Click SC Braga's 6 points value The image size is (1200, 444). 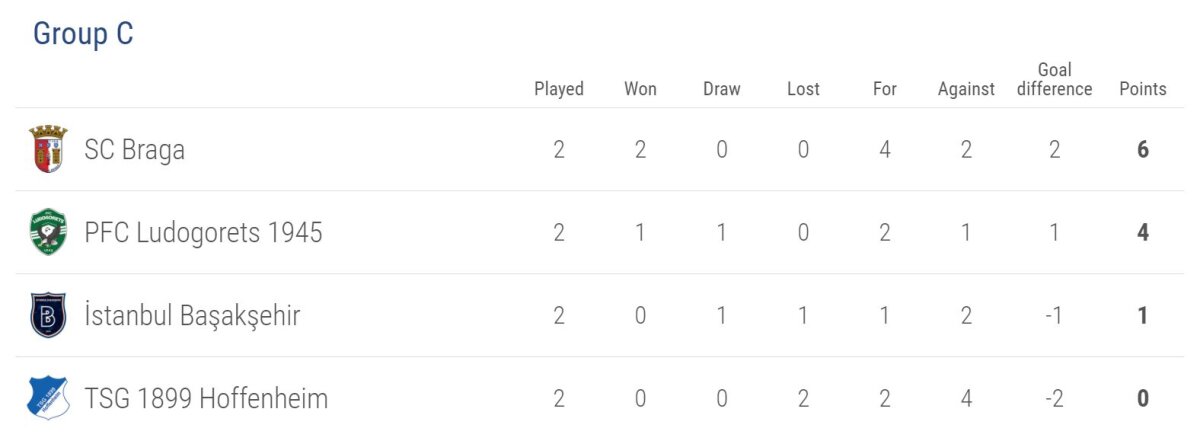[x=1143, y=150]
